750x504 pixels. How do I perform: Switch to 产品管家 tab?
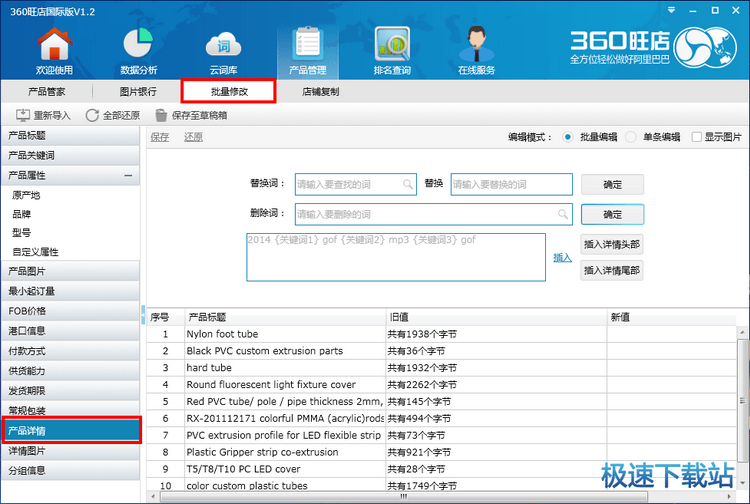coord(46,91)
